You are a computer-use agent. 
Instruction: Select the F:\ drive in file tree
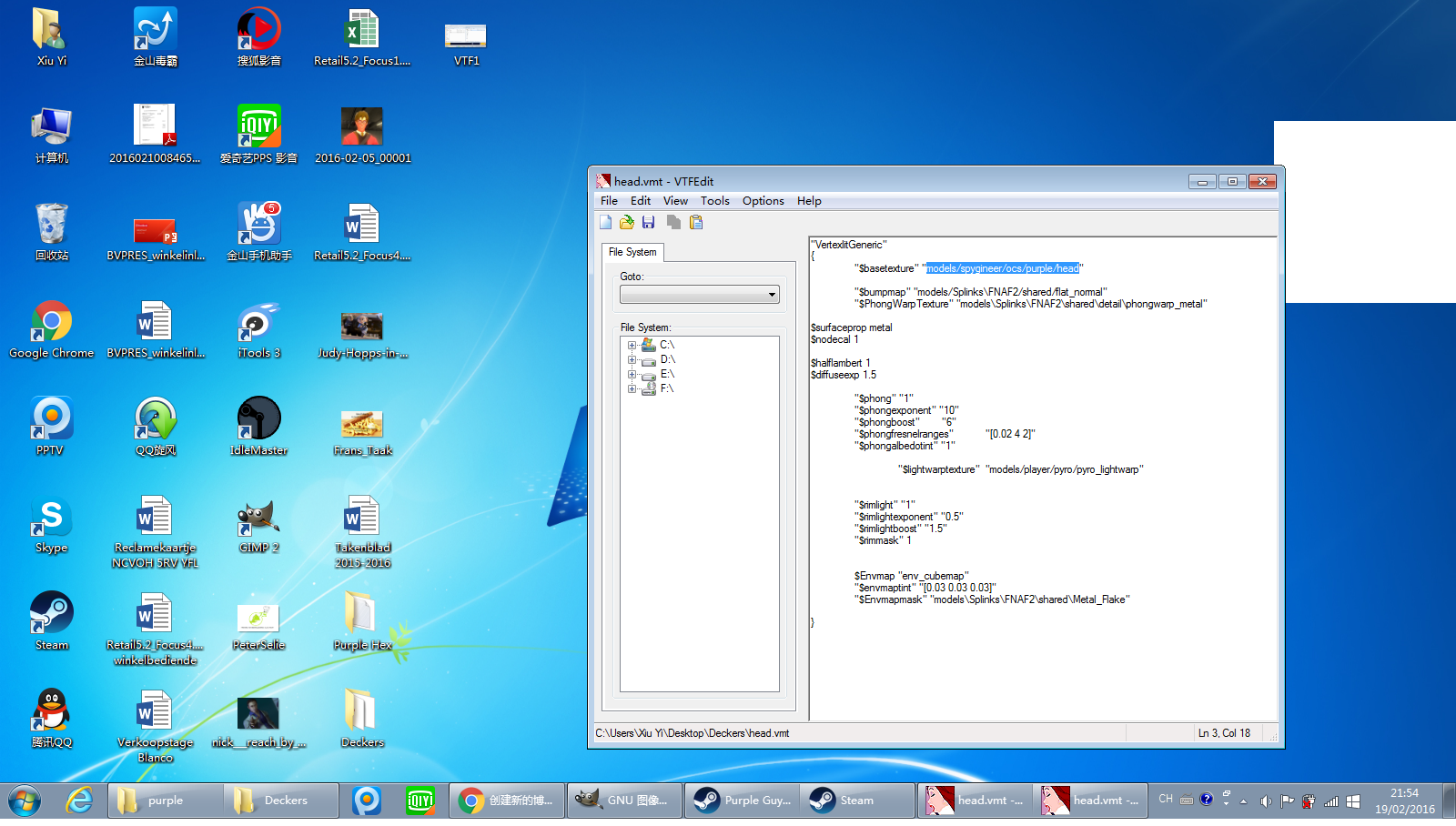[x=667, y=389]
